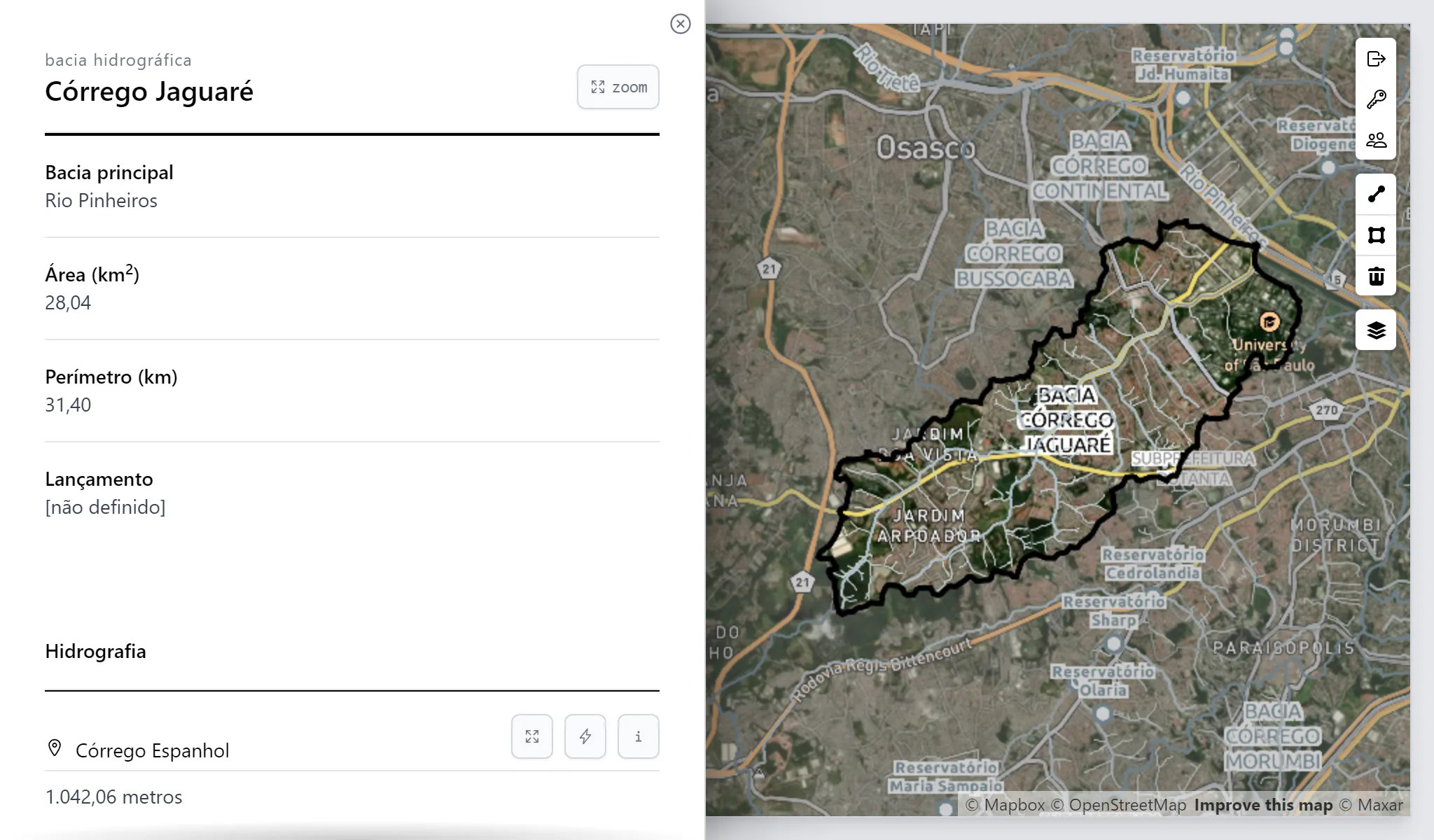Click the Bacia Córrego Bussocaba label
Viewport: 1434px width, 840px height.
[x=1014, y=254]
